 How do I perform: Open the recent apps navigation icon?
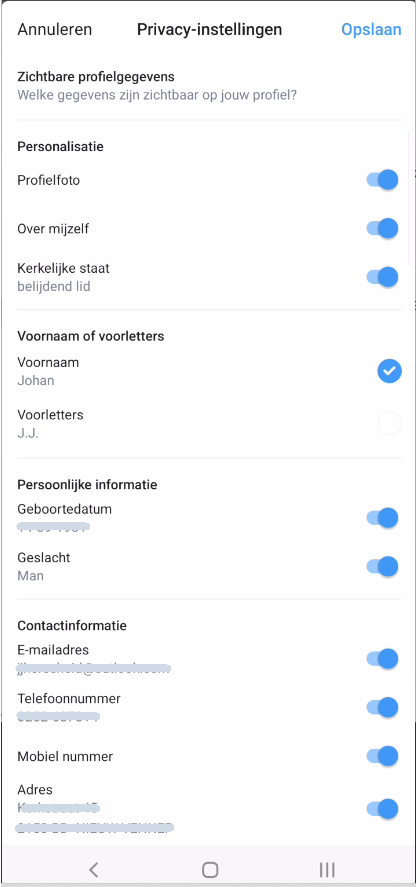pos(326,869)
